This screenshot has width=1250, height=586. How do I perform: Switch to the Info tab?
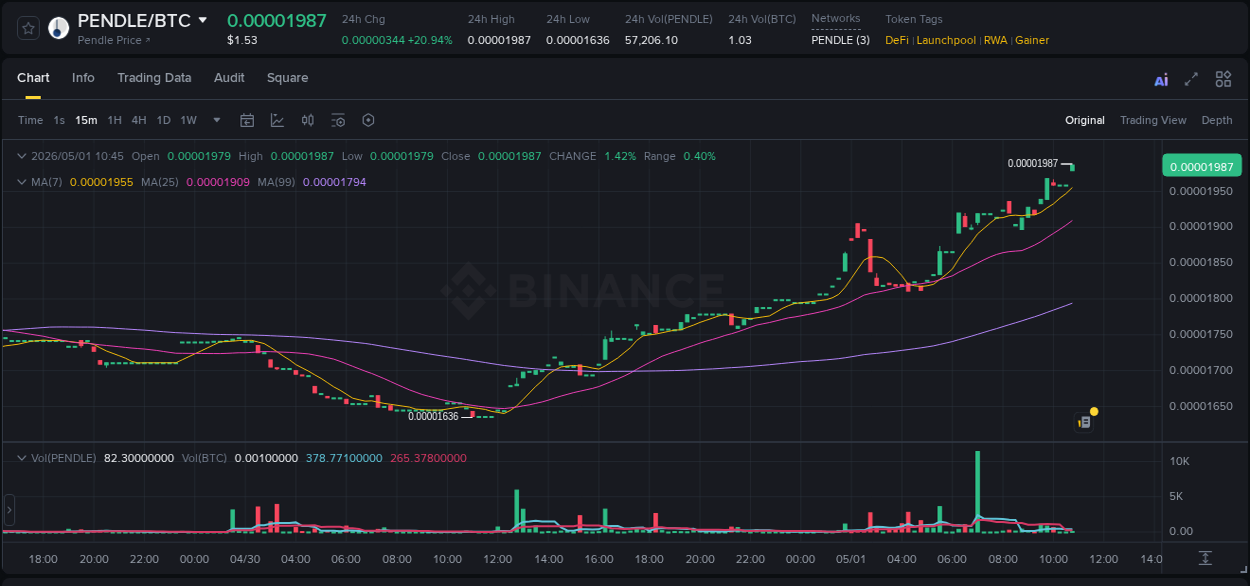(x=83, y=78)
